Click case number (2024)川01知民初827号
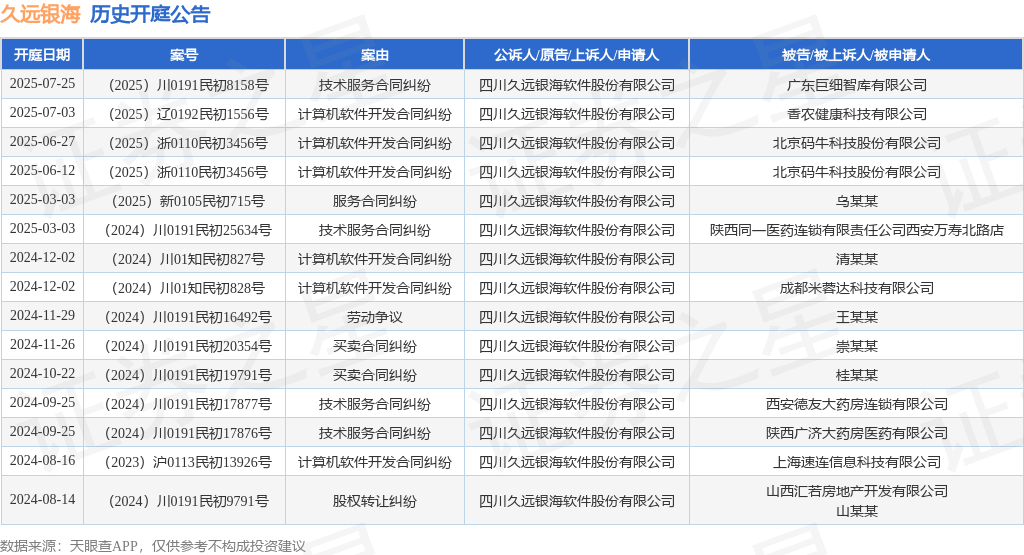Viewport: 1024px width, 555px height. (x=187, y=259)
